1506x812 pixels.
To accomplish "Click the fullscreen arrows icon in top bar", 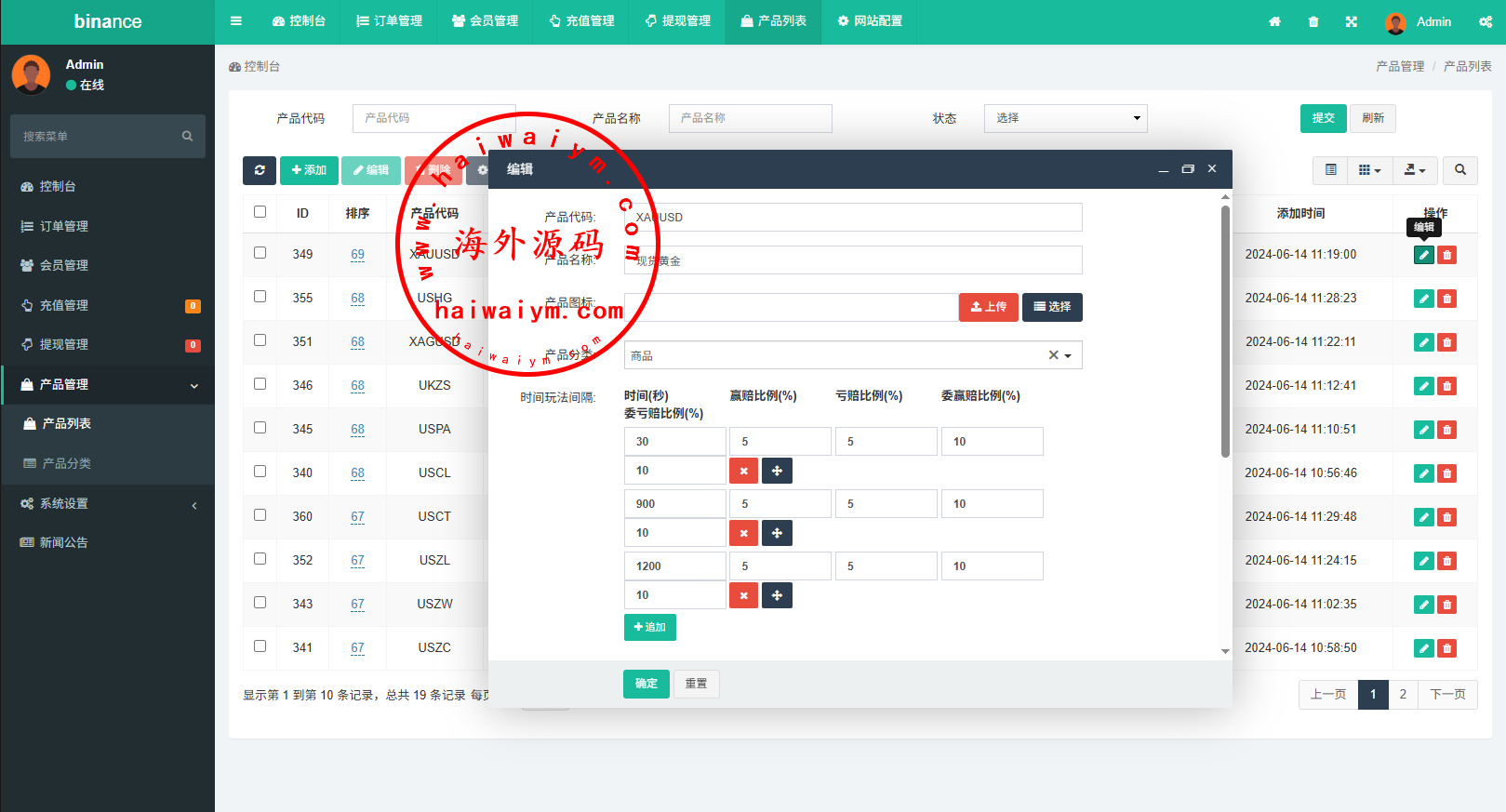I will [x=1351, y=21].
